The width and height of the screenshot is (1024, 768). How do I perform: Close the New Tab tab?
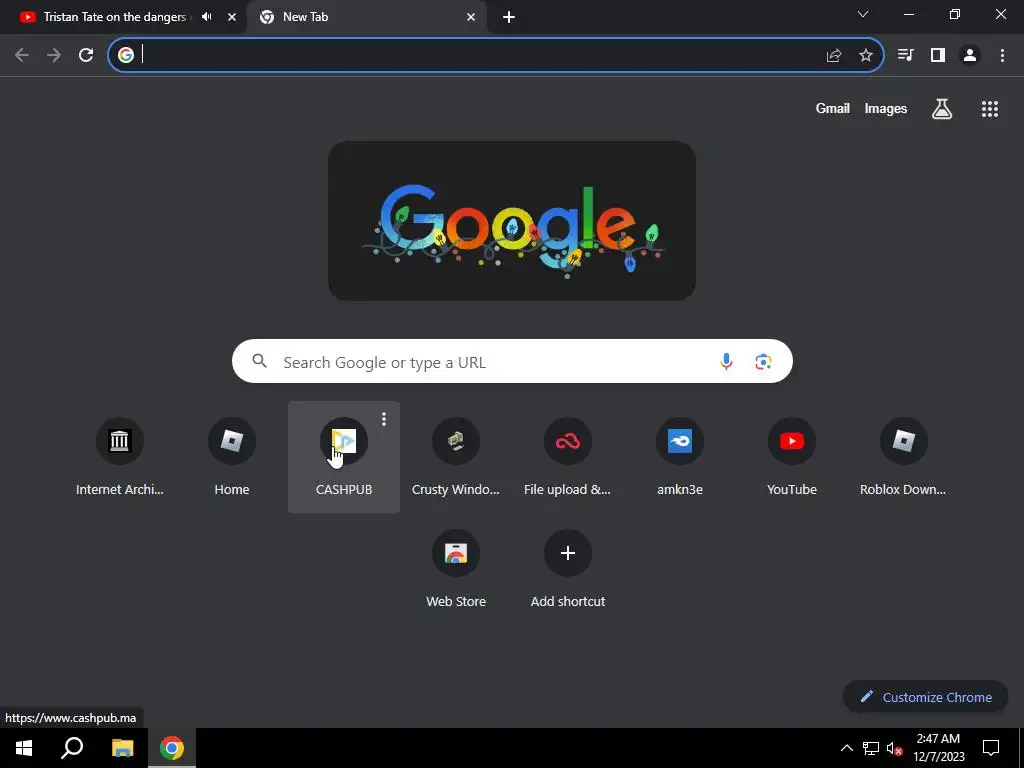click(x=471, y=17)
